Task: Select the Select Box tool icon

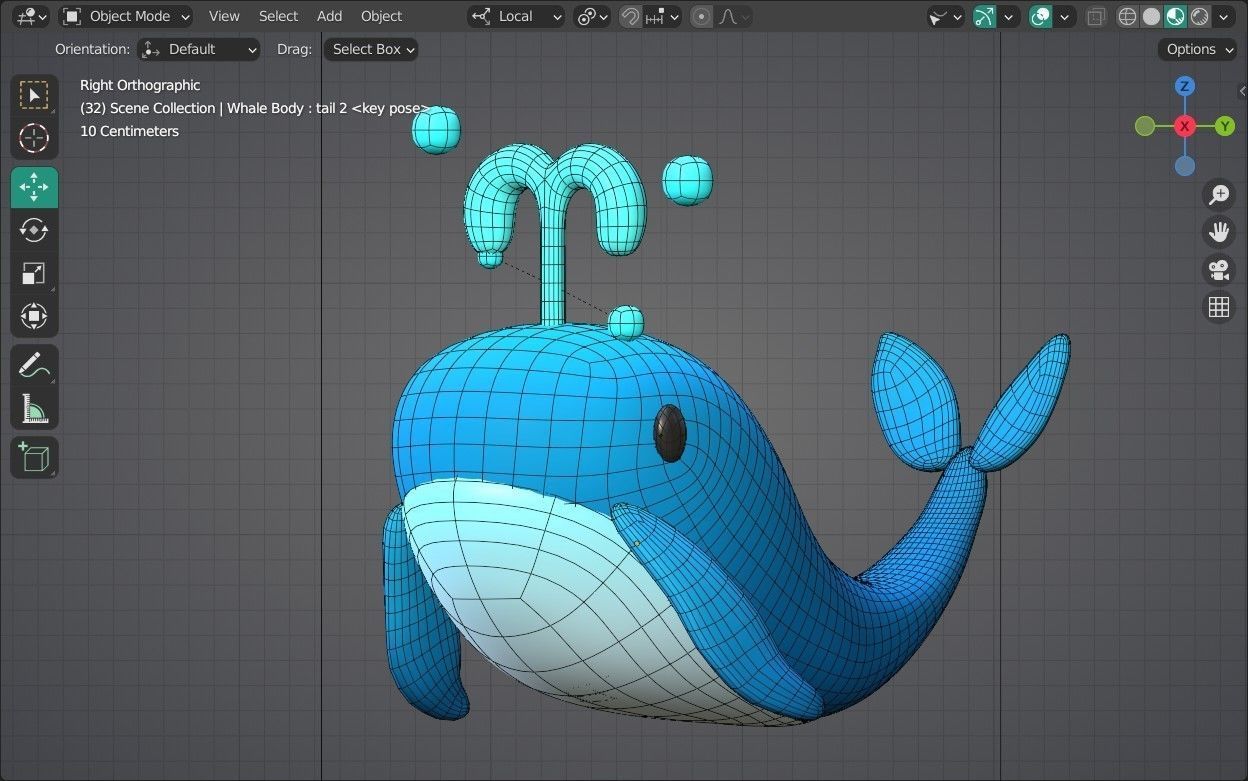Action: pyautogui.click(x=34, y=95)
